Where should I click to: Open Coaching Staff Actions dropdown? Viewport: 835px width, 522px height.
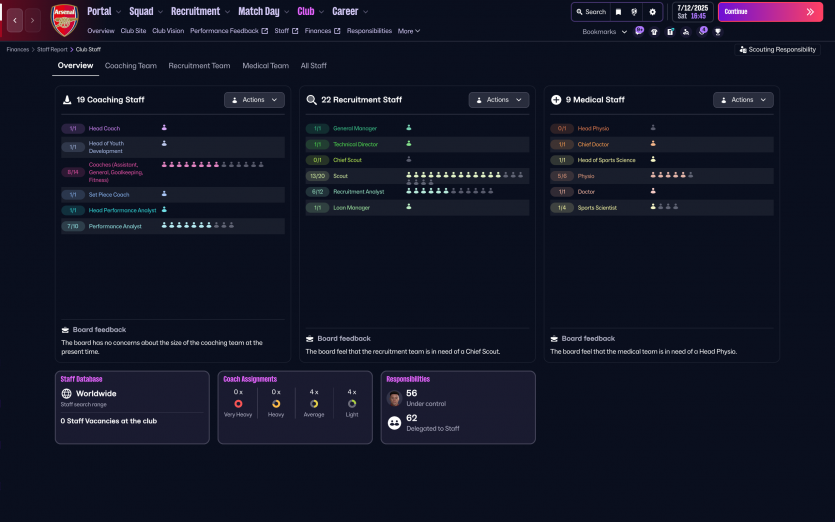click(254, 100)
